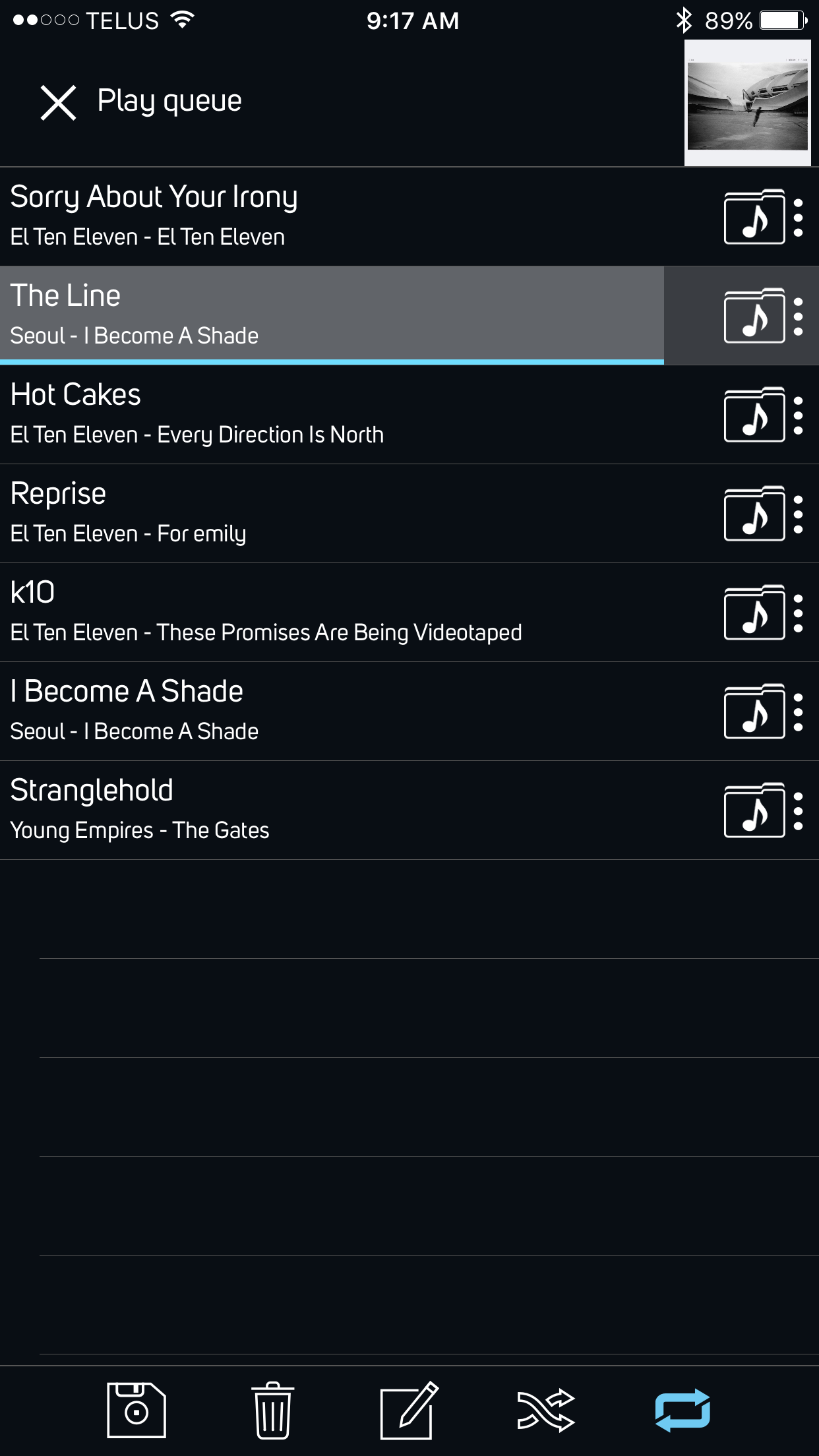Open the edit queue pencil icon
This screenshot has width=819, height=1456.
coord(409,1410)
